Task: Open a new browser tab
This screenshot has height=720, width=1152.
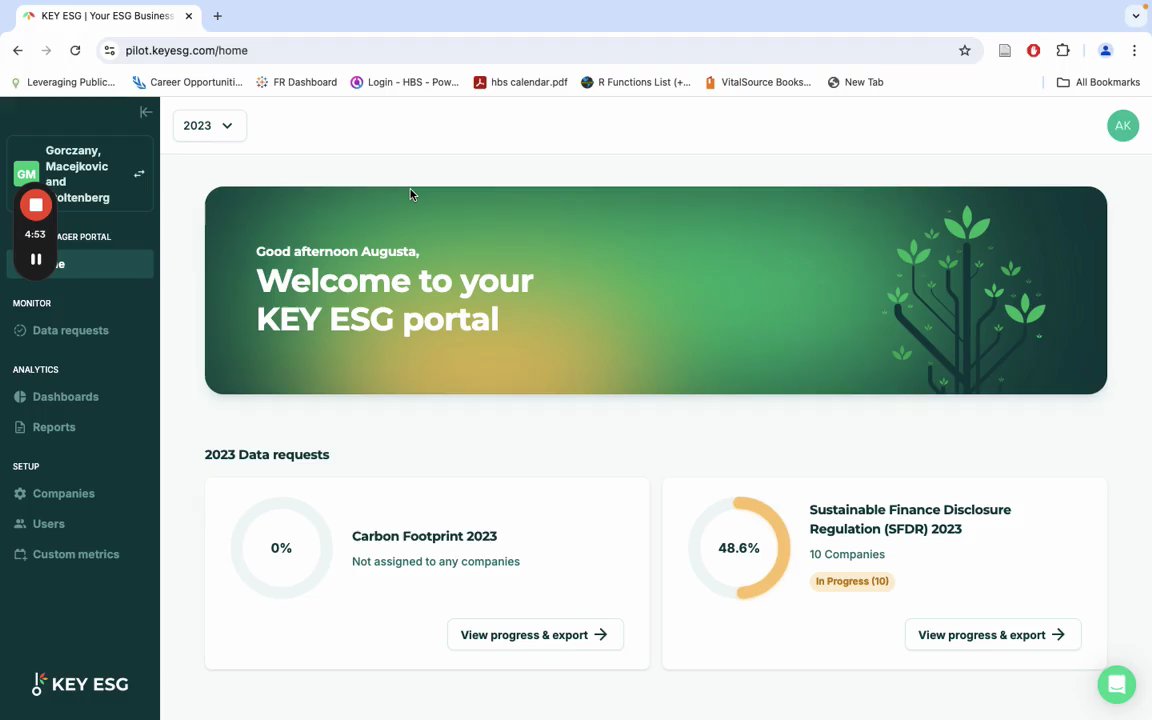Action: (217, 15)
